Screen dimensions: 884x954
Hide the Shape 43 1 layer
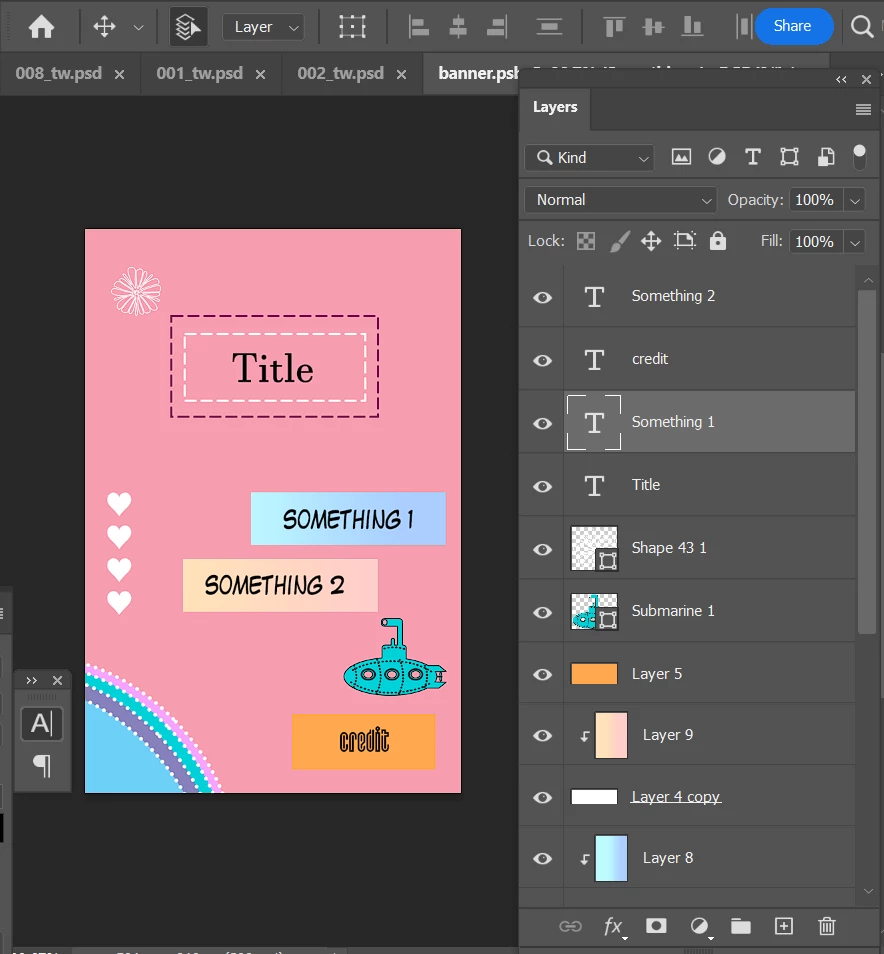[x=543, y=549]
